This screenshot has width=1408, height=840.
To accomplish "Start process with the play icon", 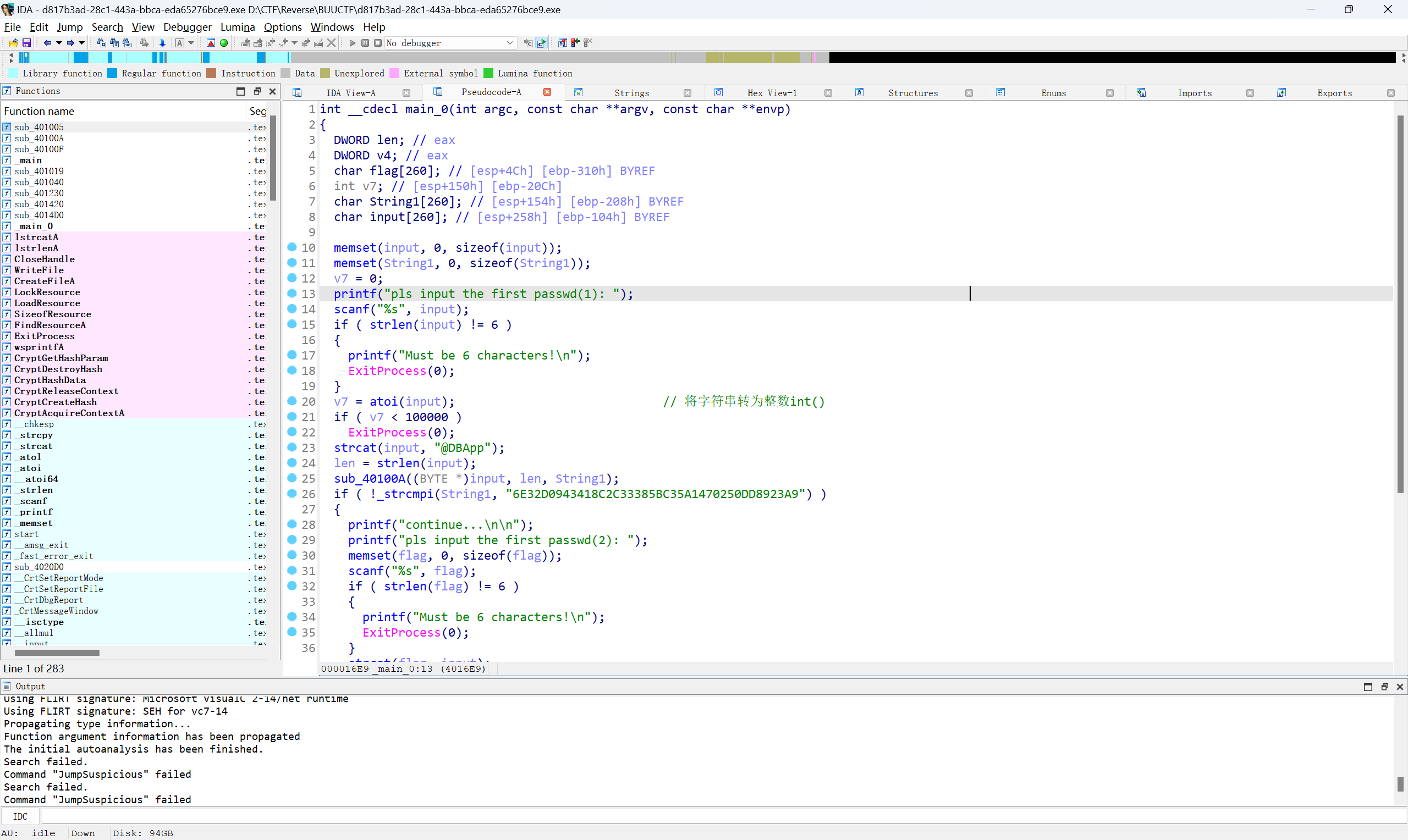I will 352,43.
